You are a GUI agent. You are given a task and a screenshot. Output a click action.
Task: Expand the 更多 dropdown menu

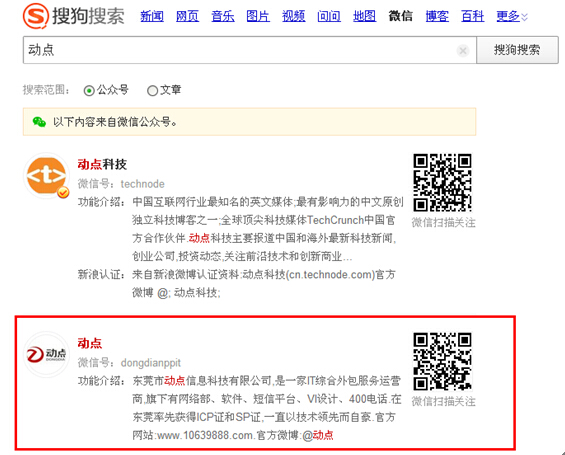click(x=512, y=16)
